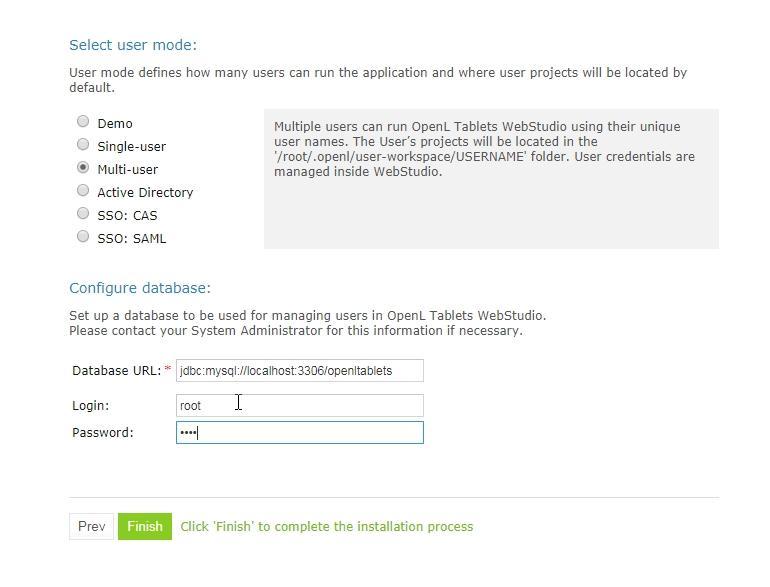
Task: Click the Multi-user description panel
Action: tap(491, 179)
